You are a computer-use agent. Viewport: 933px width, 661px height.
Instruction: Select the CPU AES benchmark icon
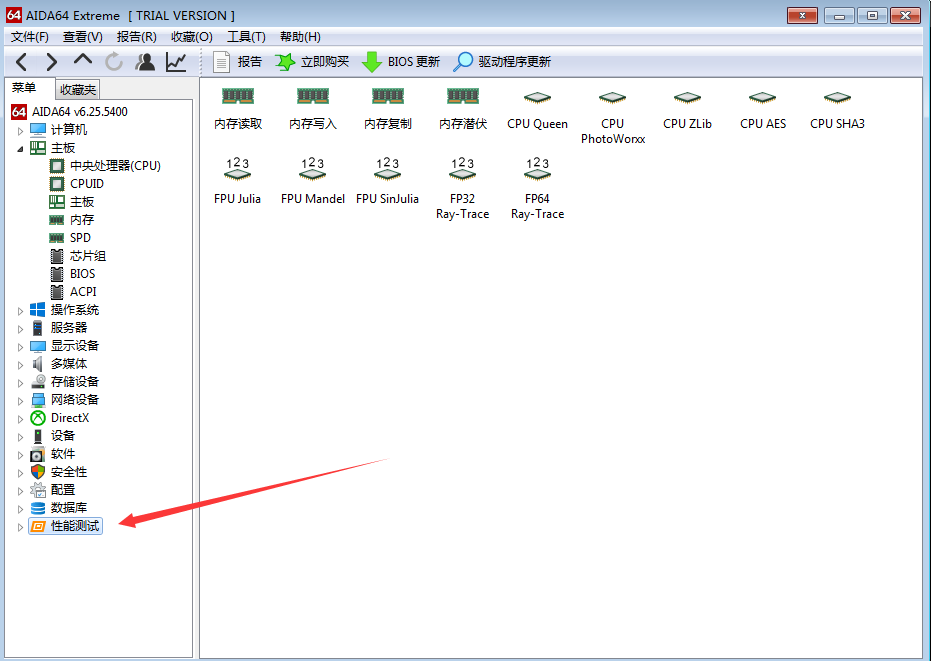pos(763,109)
